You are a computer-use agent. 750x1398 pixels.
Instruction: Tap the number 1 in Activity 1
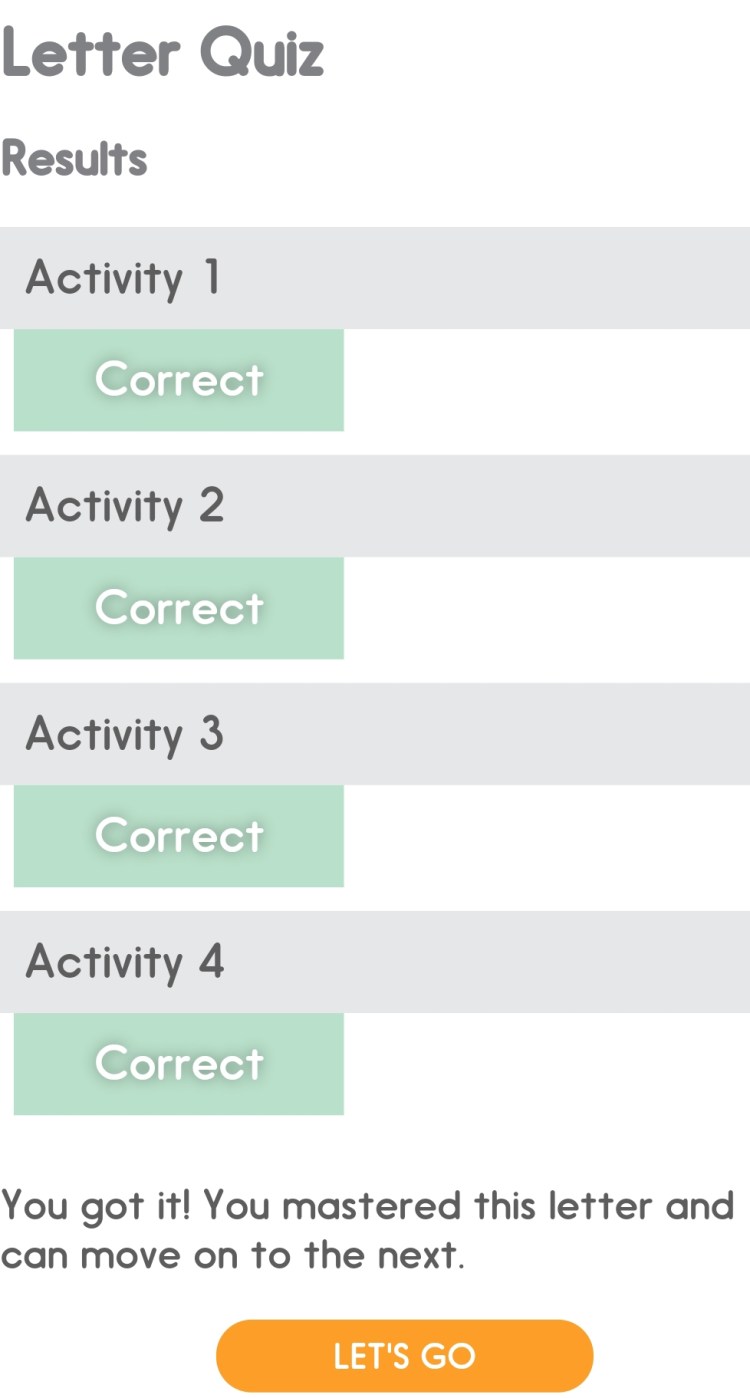pyautogui.click(x=211, y=278)
